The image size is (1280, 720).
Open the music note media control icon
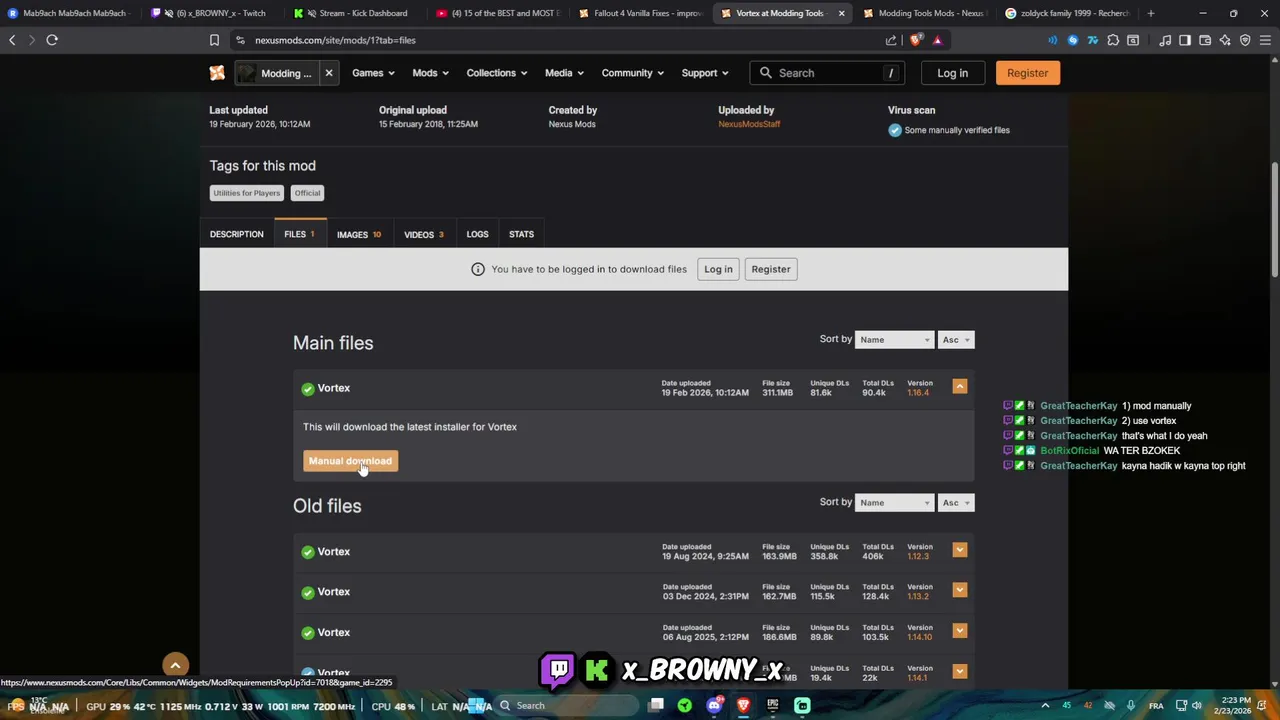coord(1165,40)
